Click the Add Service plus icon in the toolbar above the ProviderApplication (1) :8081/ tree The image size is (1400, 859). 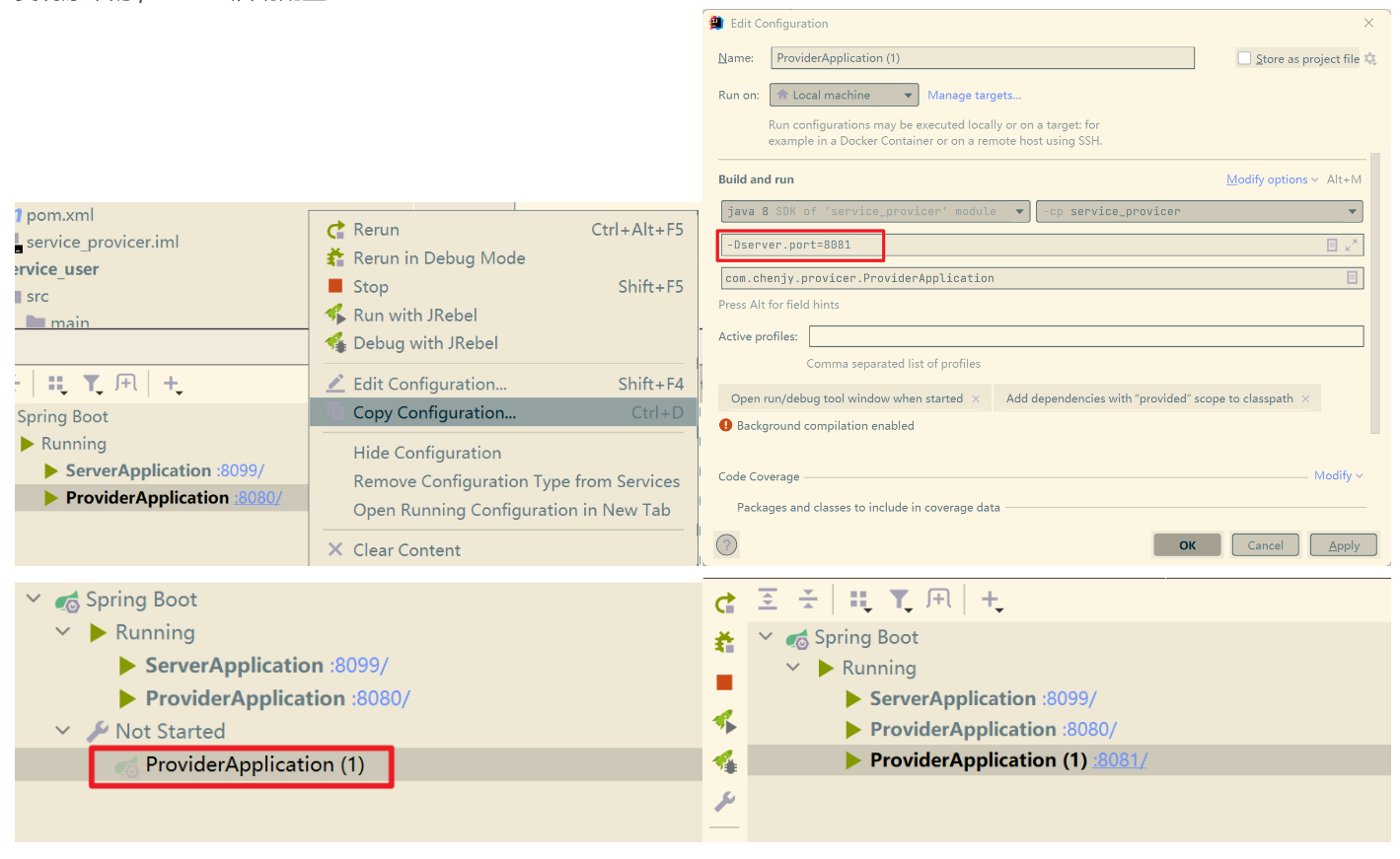click(992, 600)
